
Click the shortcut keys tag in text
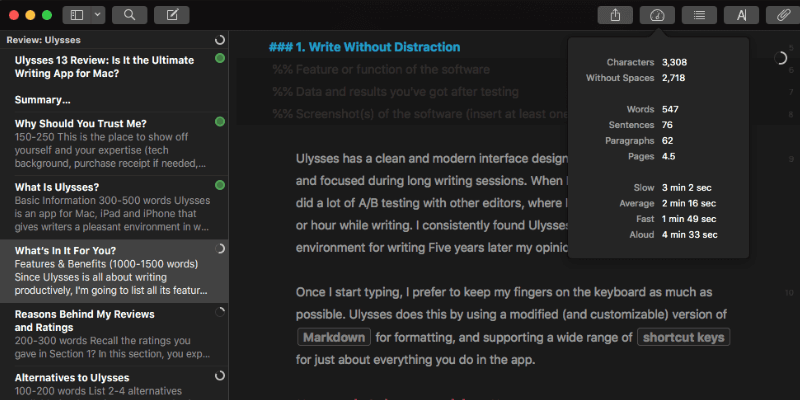[x=683, y=338]
